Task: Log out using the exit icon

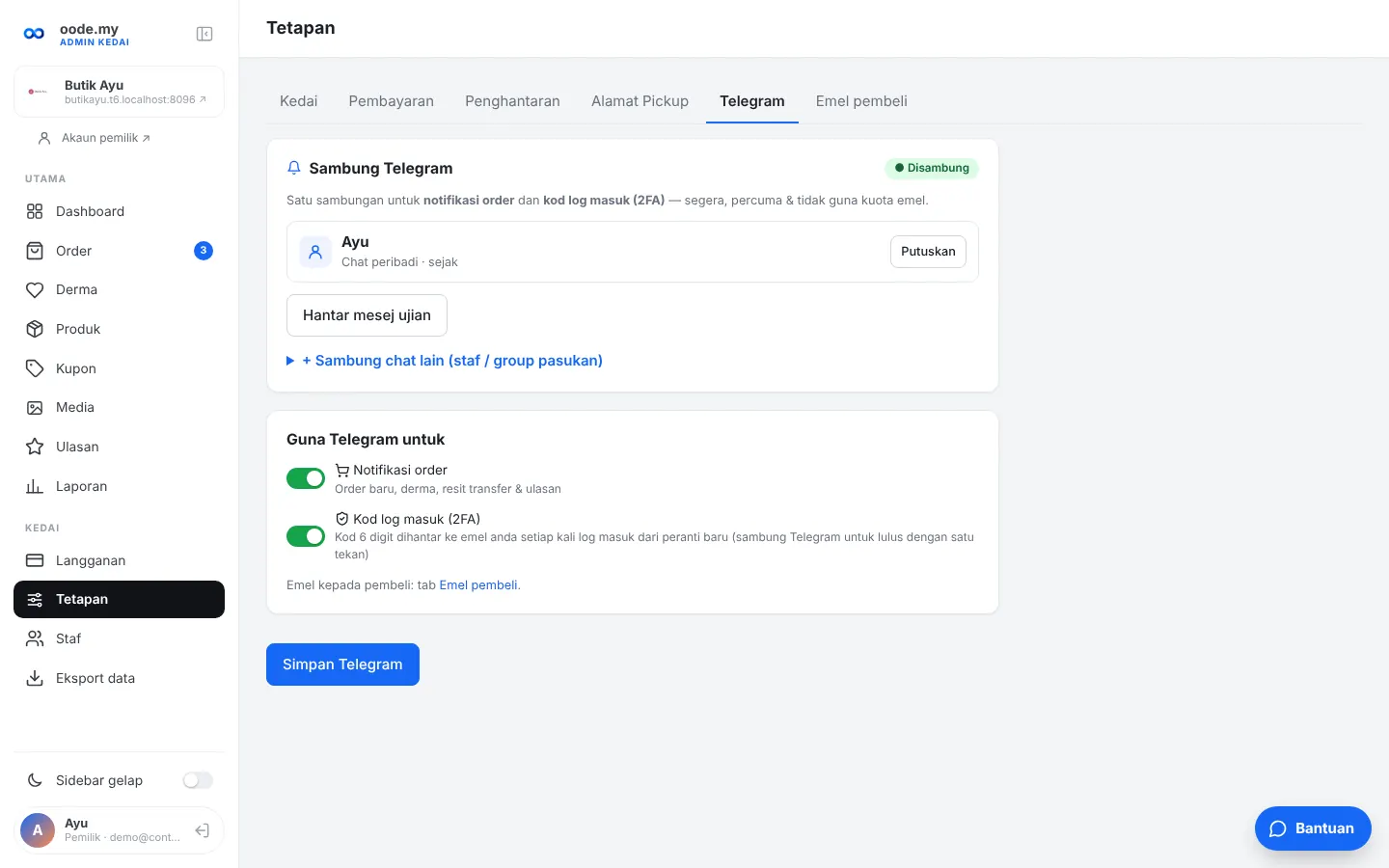Action: point(203,830)
